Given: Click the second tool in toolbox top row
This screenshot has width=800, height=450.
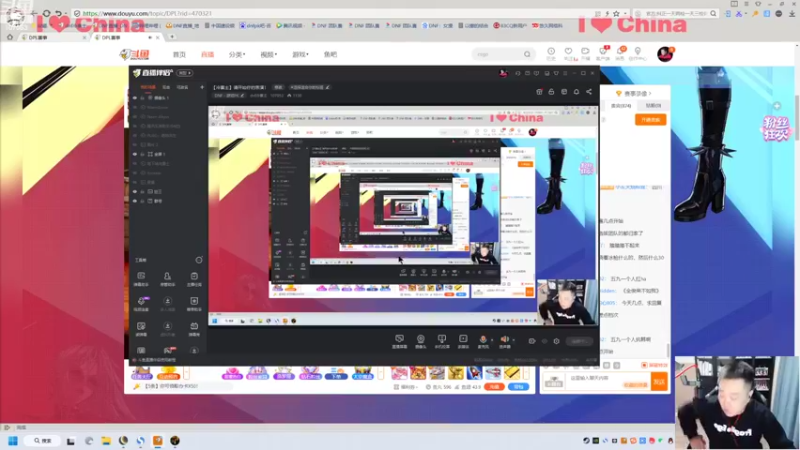Looking at the screenshot, I should tap(167, 279).
